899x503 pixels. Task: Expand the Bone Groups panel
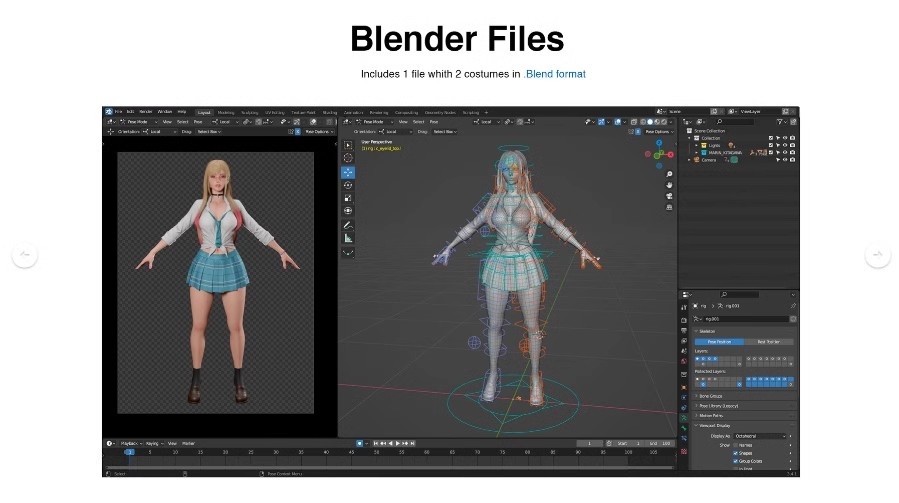[744, 396]
